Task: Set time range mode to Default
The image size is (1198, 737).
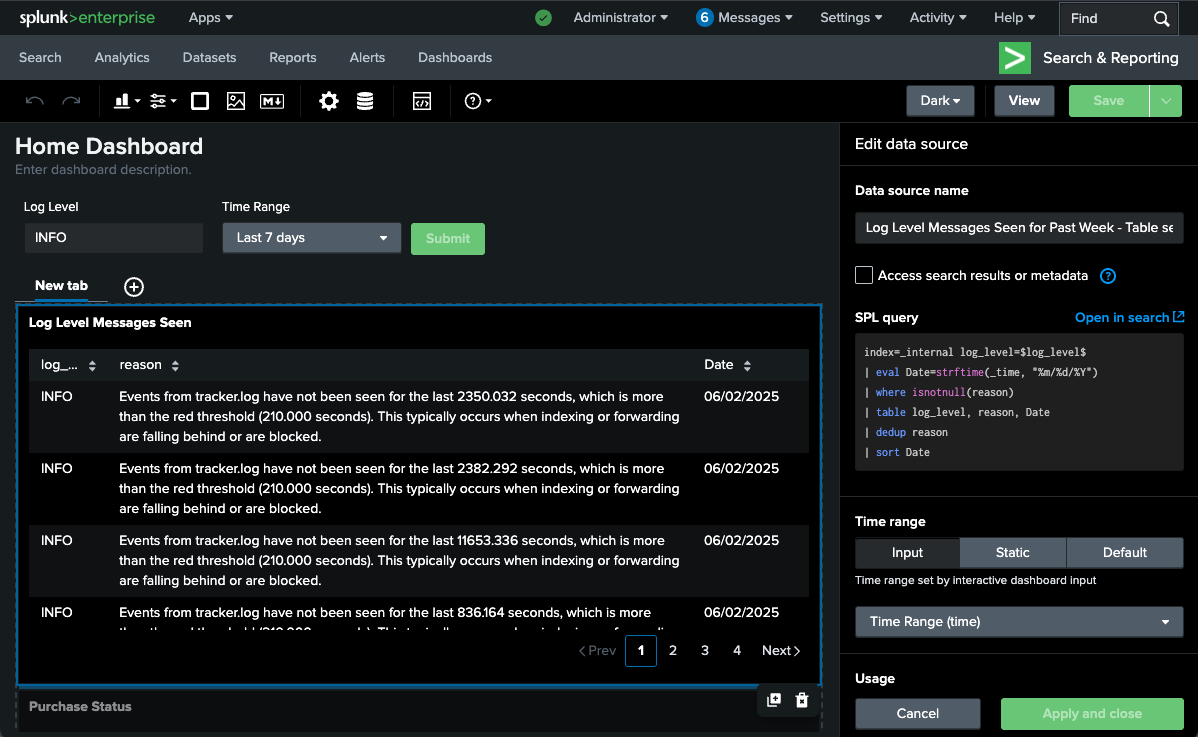Action: pyautogui.click(x=1125, y=552)
